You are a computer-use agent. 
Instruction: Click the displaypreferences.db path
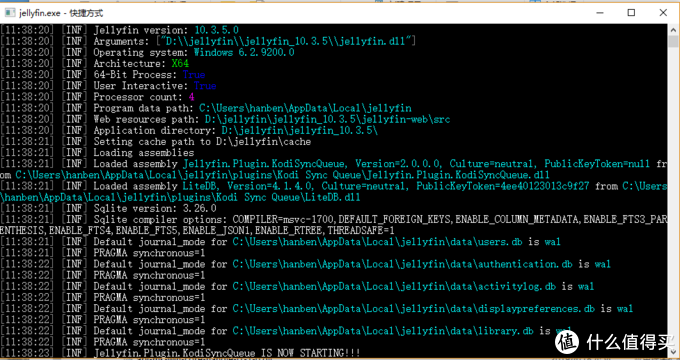[x=414, y=309]
